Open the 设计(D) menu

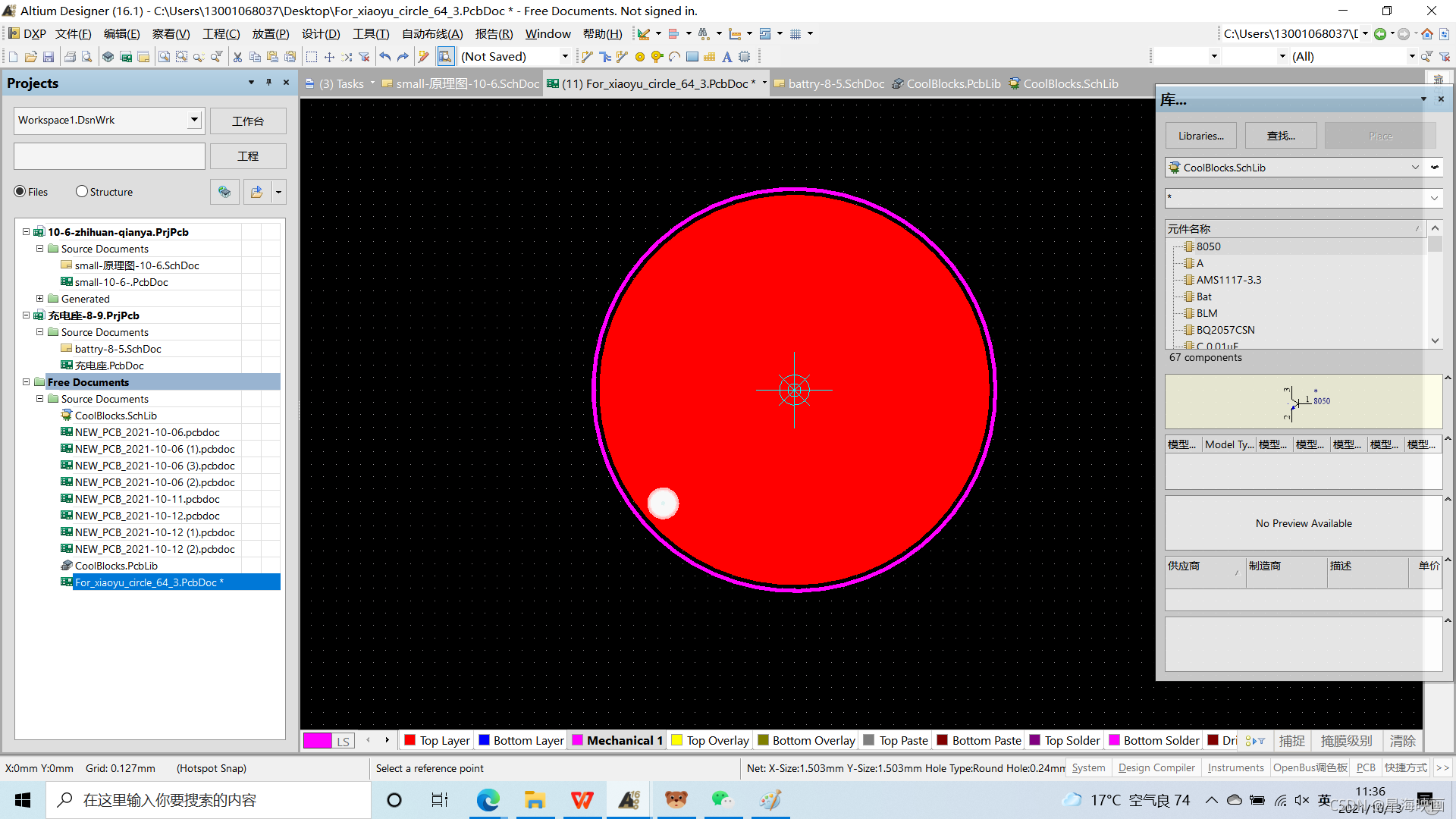tap(320, 34)
